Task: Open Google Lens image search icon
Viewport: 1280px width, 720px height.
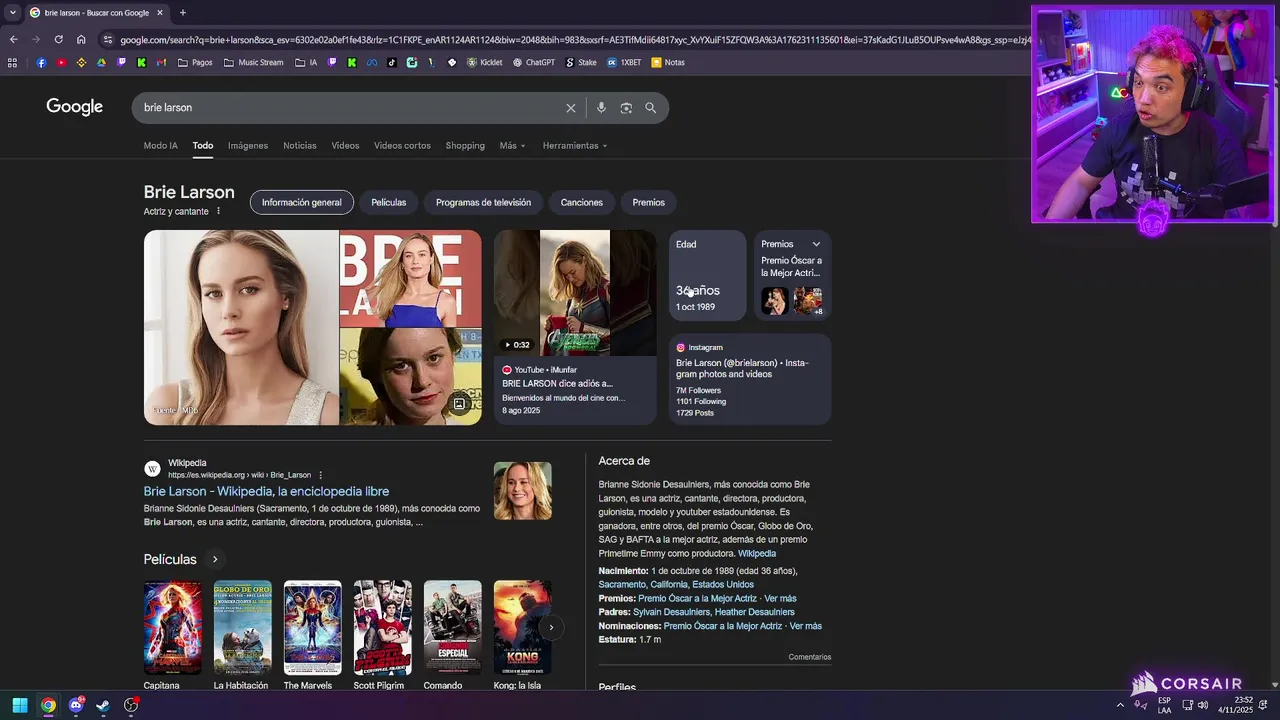Action: click(x=626, y=108)
